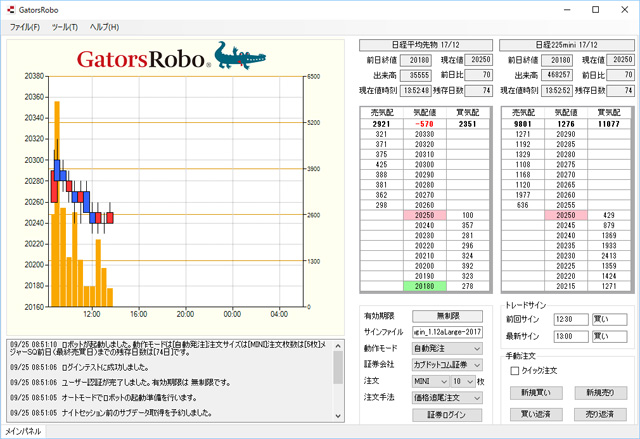640x439 pixels.
Task: Click the pink 20250 cell in 日経平均先物 board
Action: 425,215
